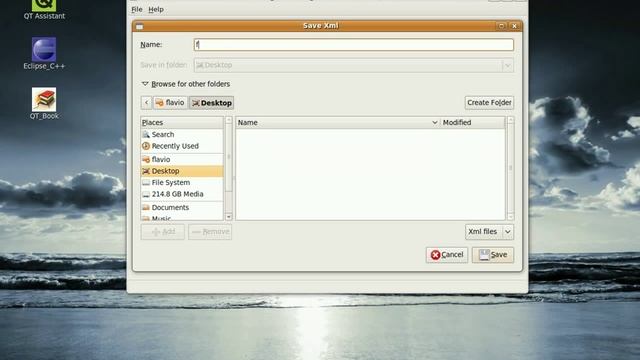
Task: Click in the Name text field
Action: [x=353, y=45]
